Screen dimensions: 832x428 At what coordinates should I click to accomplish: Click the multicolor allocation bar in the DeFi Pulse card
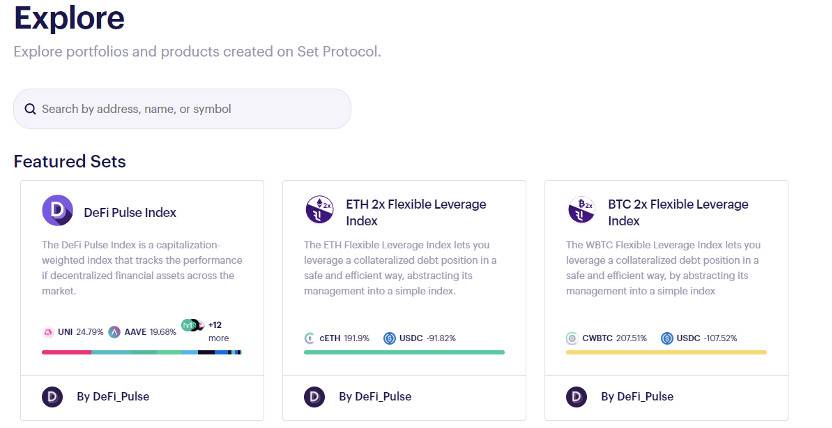click(142, 352)
